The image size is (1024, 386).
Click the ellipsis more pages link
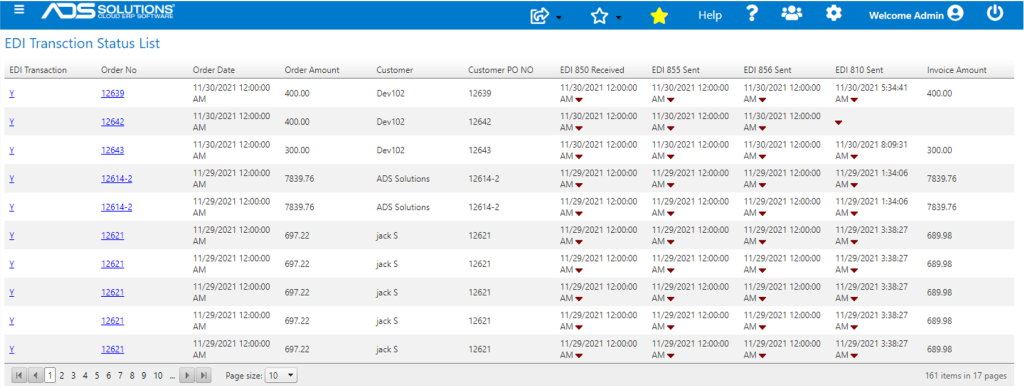click(172, 376)
